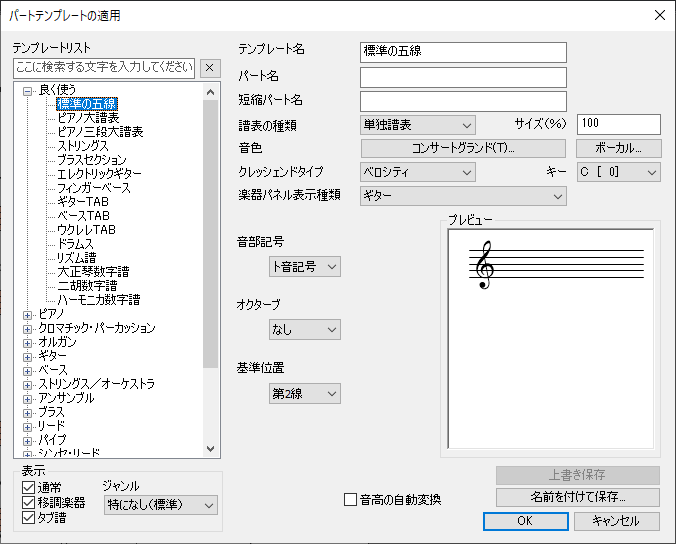Click 名前を付けて保存... button

pyautogui.click(x=578, y=497)
